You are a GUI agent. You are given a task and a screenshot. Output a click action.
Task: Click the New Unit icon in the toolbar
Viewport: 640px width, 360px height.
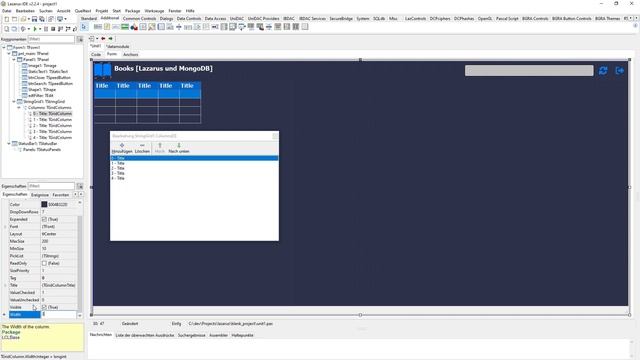click(7, 19)
